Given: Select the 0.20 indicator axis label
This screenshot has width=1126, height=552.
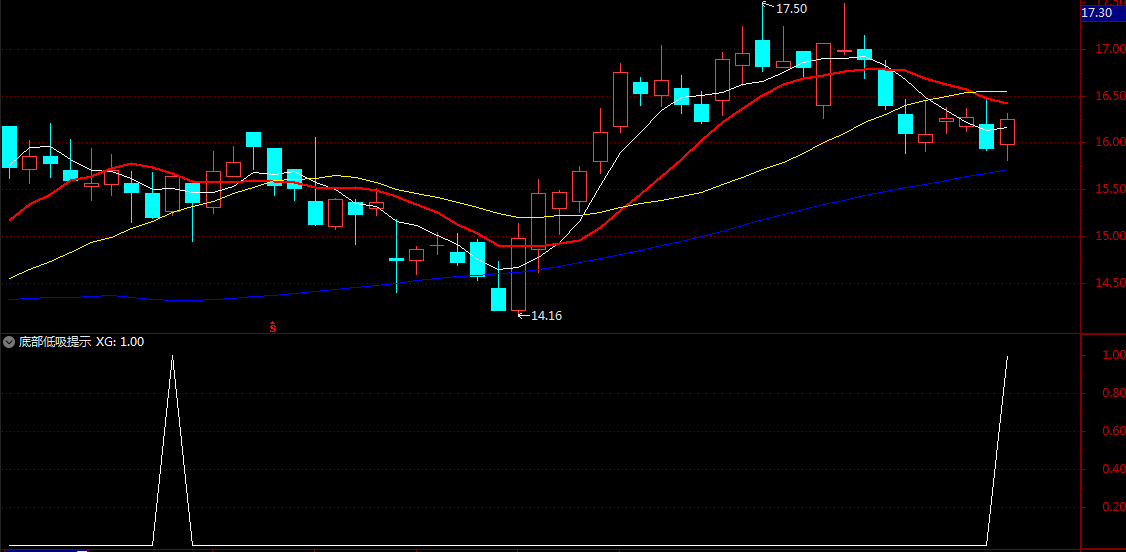Looking at the screenshot, I should pos(1113,507).
